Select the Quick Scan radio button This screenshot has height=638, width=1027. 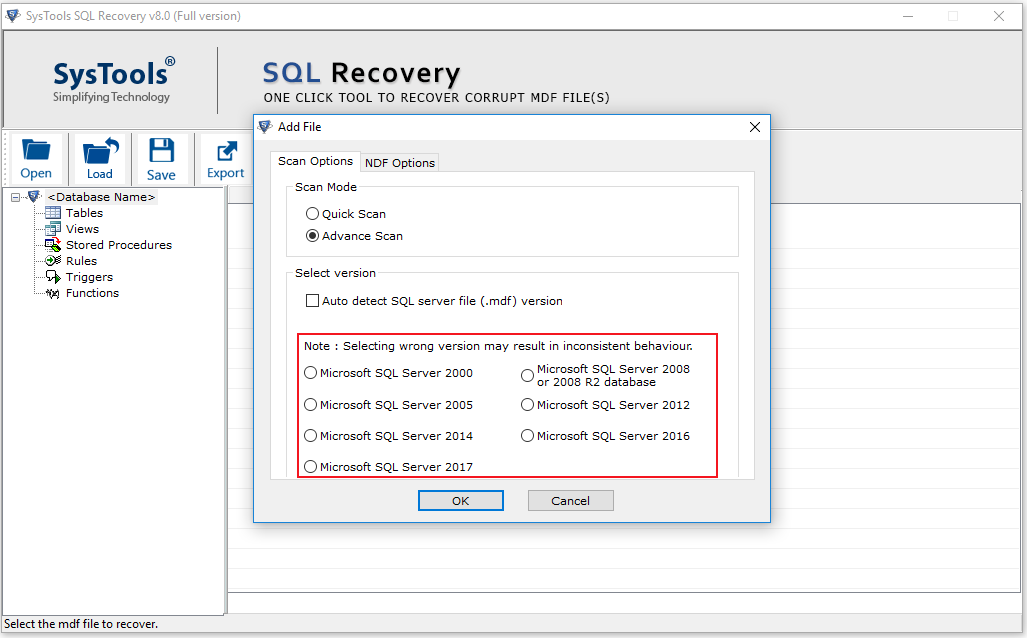(312, 214)
